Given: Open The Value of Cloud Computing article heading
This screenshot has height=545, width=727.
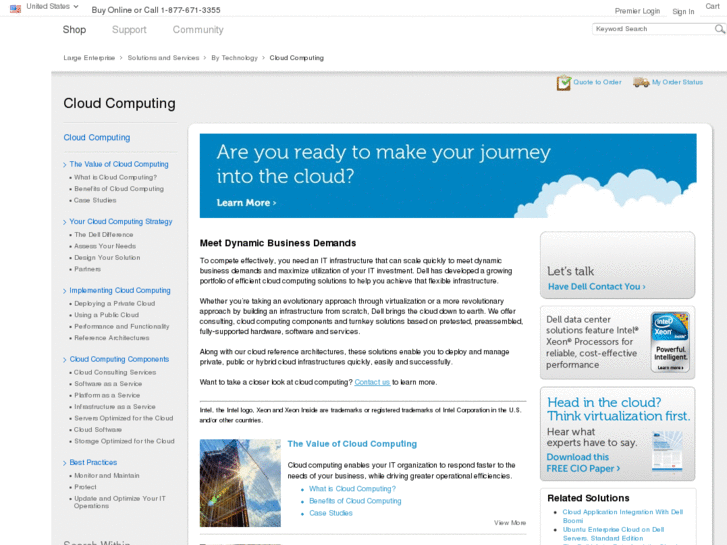Looking at the screenshot, I should click(352, 444).
